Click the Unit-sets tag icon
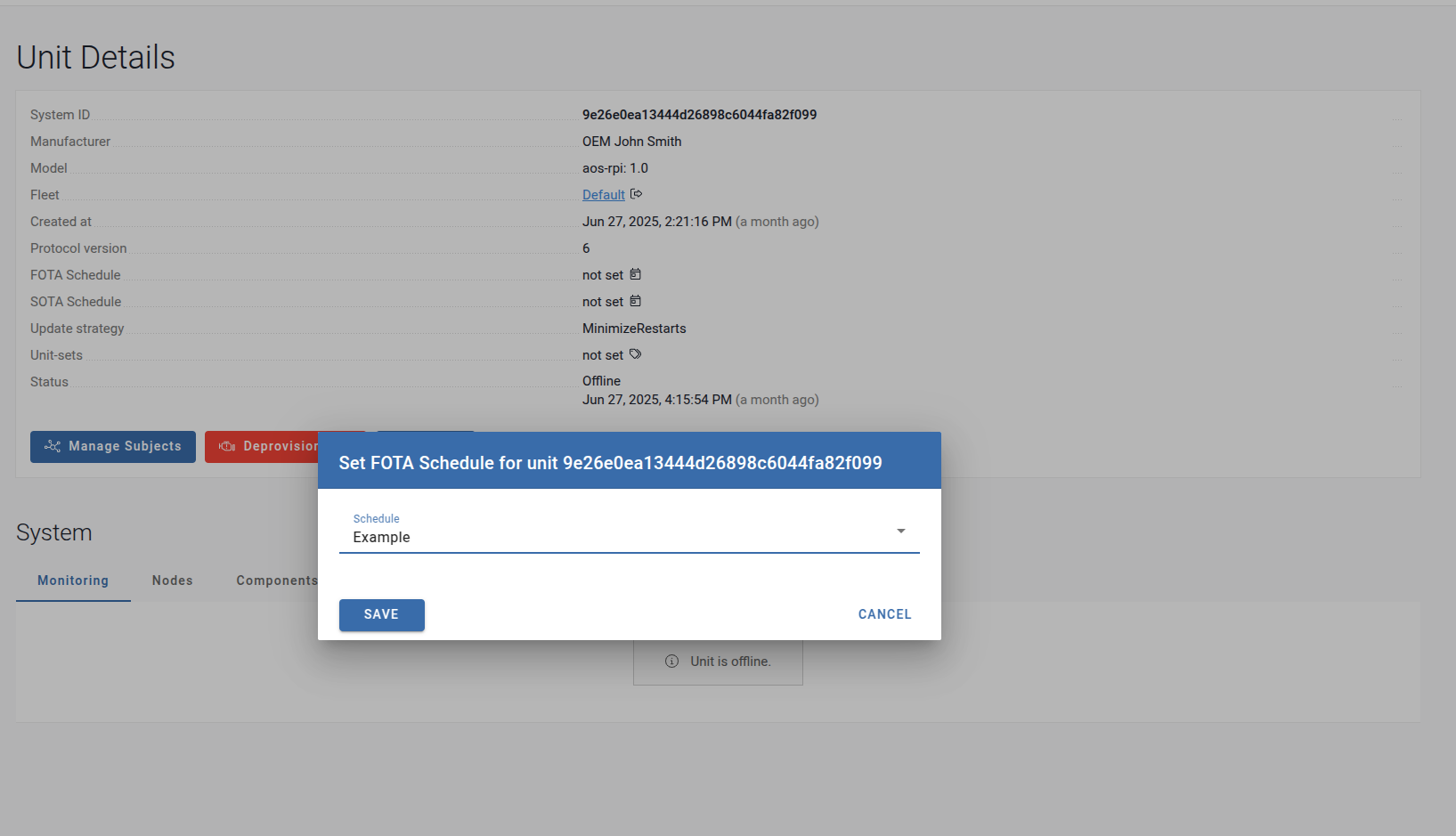The width and height of the screenshot is (1456, 836). pos(635,354)
